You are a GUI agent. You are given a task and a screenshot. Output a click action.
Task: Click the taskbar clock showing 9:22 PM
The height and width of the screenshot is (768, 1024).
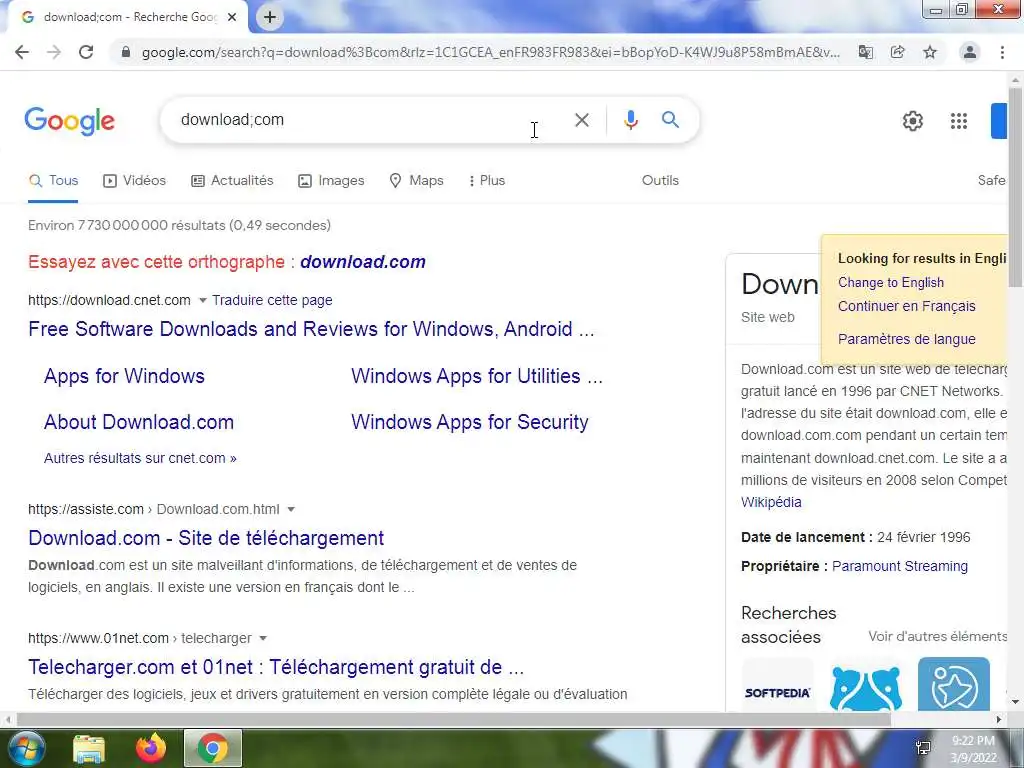(973, 749)
